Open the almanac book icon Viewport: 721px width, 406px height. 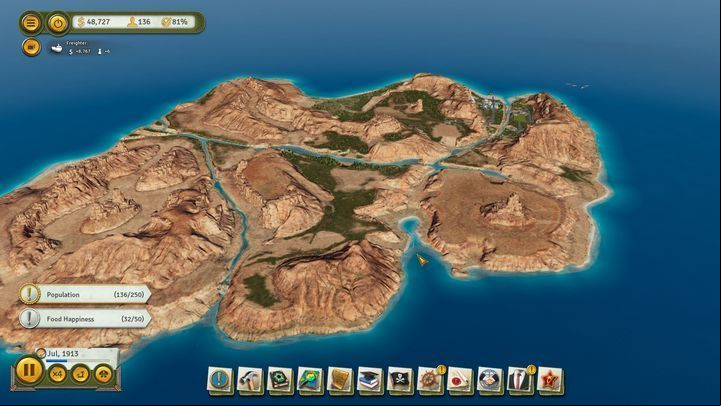pyautogui.click(x=280, y=380)
